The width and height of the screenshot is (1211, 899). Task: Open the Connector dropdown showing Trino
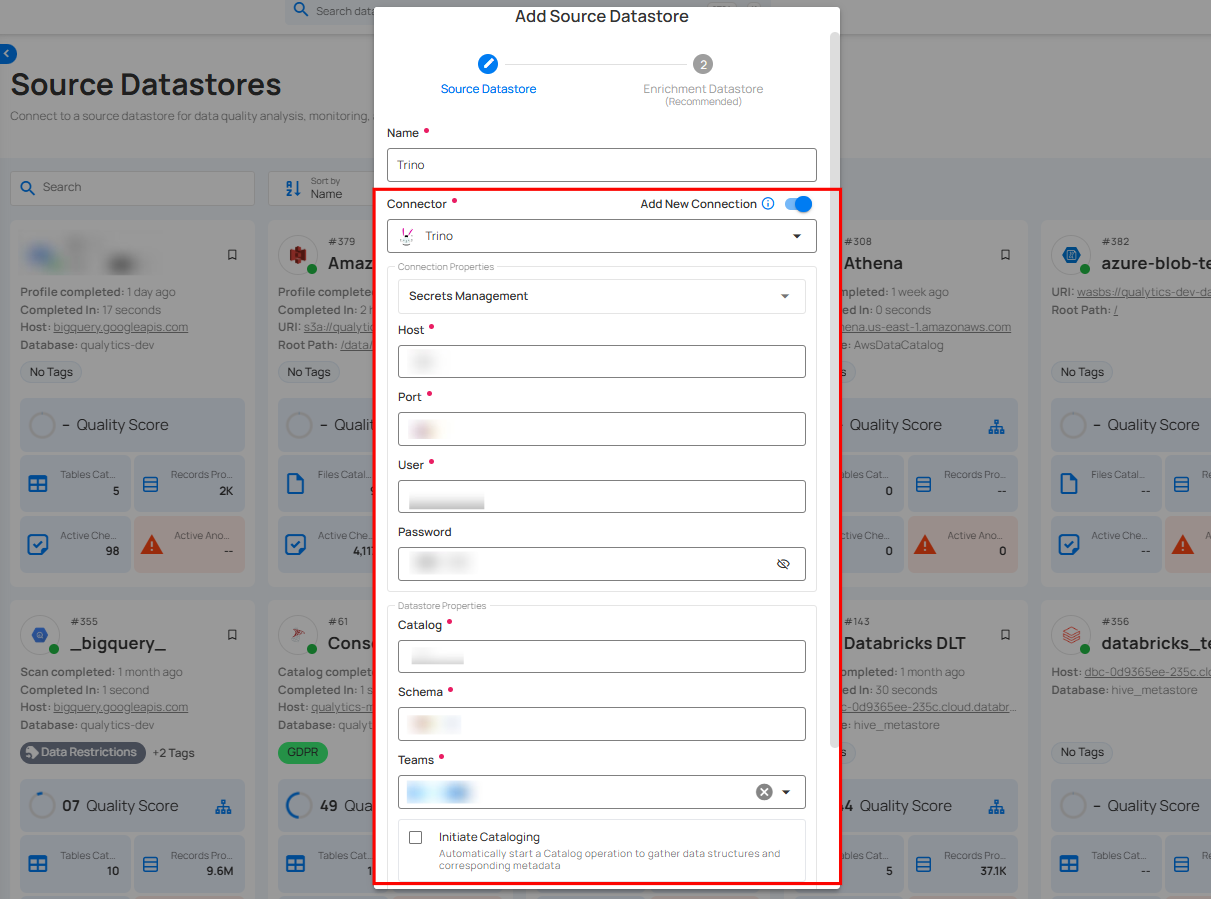602,236
